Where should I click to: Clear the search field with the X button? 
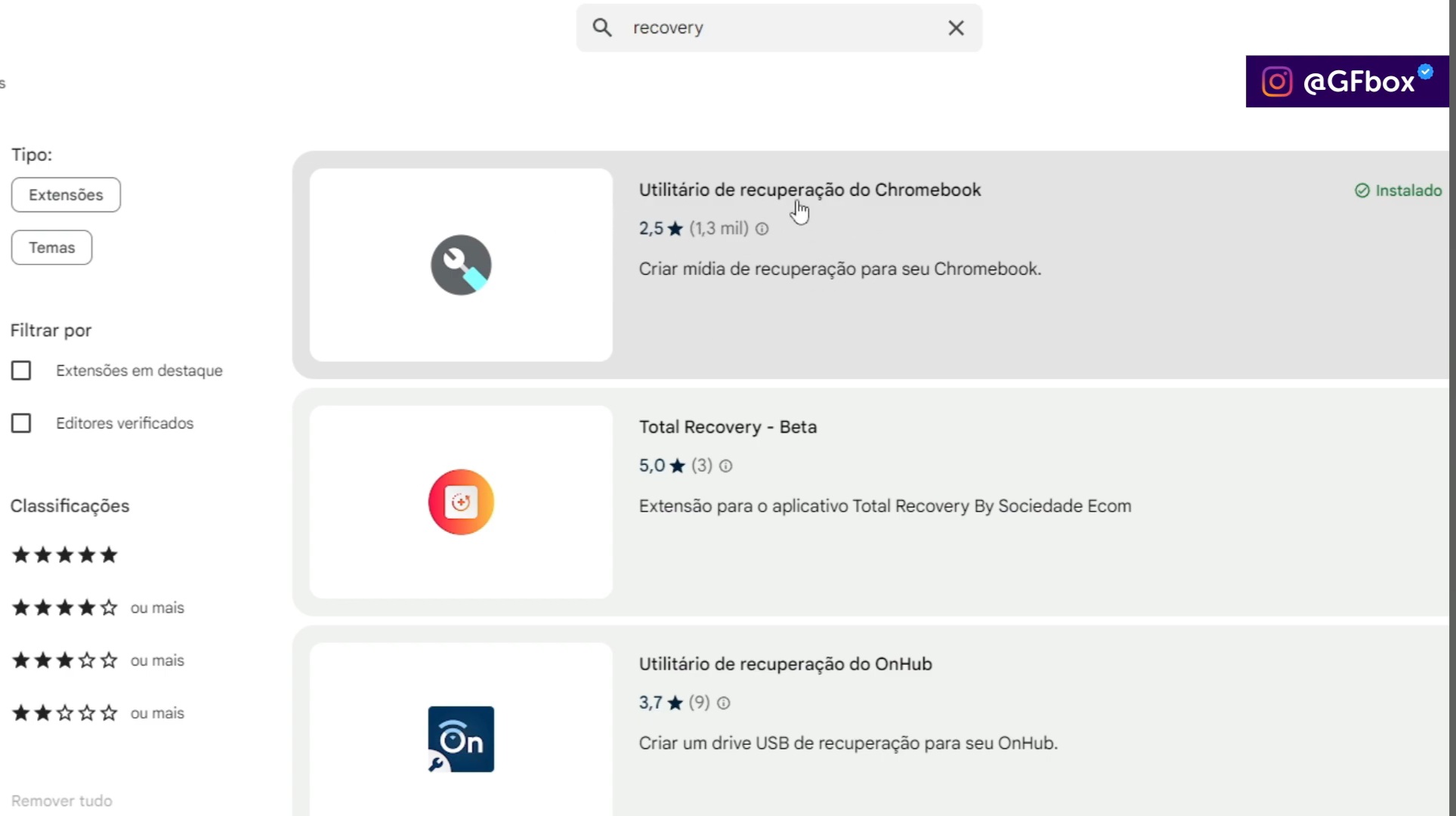956,27
